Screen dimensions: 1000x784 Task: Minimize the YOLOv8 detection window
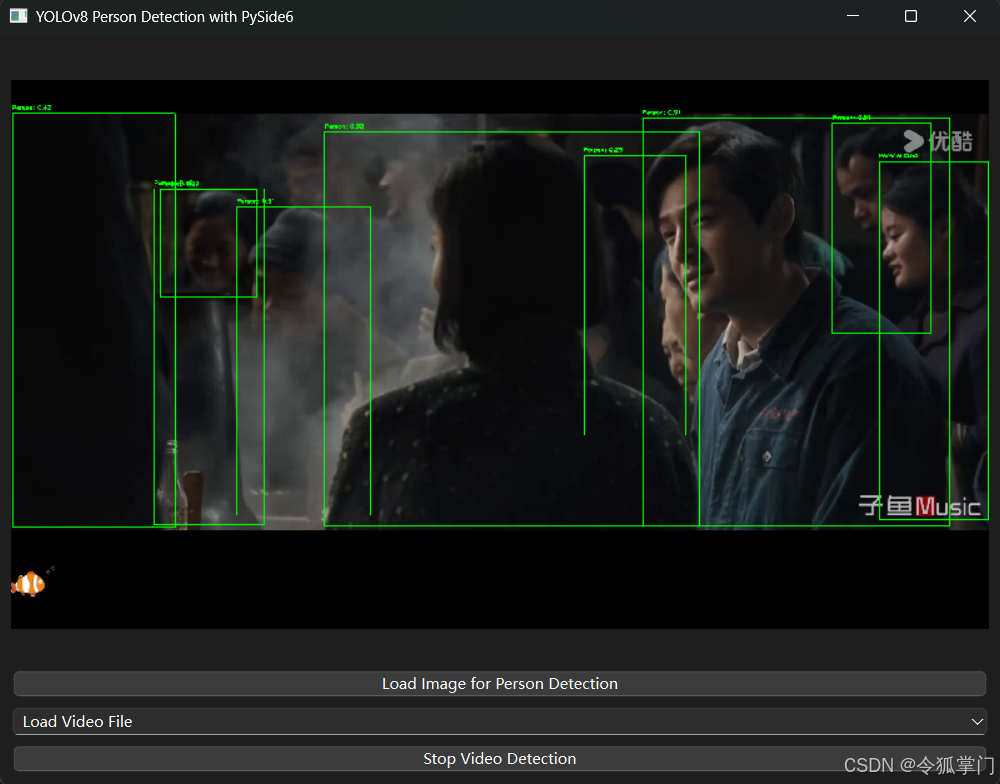pos(853,17)
